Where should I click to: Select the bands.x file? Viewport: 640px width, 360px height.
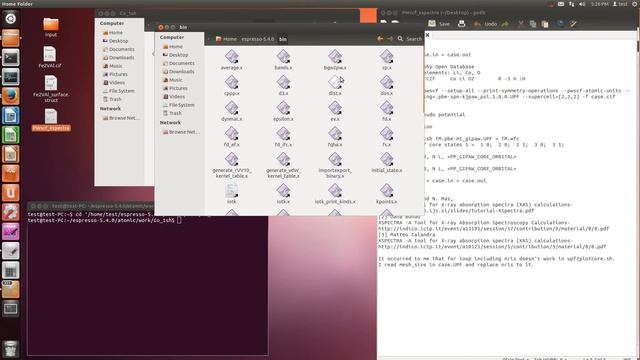(x=283, y=60)
